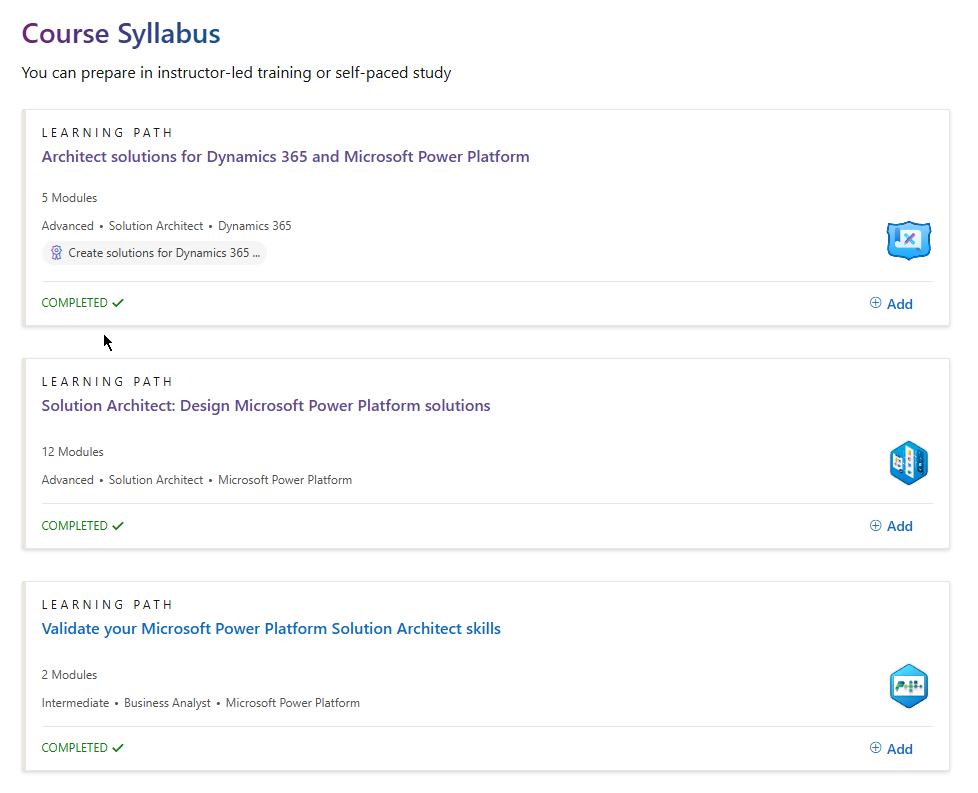
Task: Click the Dynamics 365 hexagonal badge icon
Action: coord(908,241)
